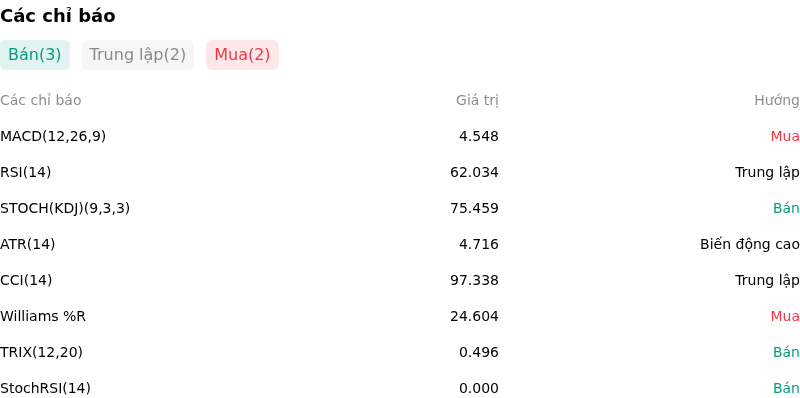This screenshot has height=398, width=800.
Task: Click the RSI(14) indicator name
Action: (x=26, y=172)
